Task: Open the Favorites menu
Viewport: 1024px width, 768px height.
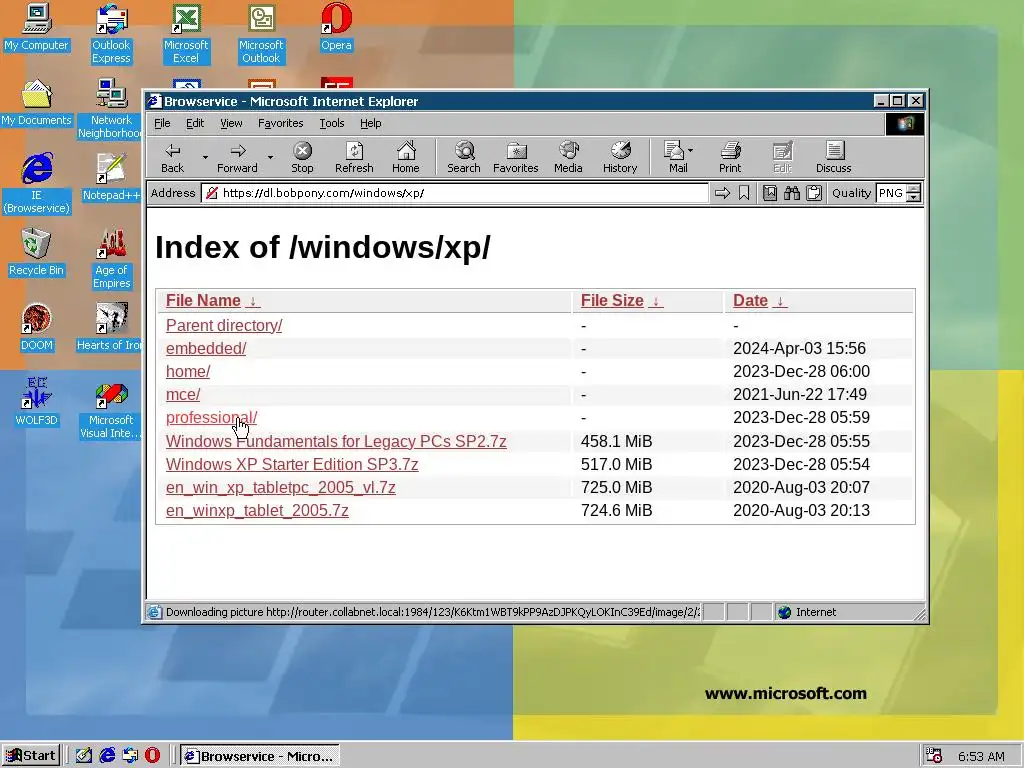Action: (x=281, y=123)
